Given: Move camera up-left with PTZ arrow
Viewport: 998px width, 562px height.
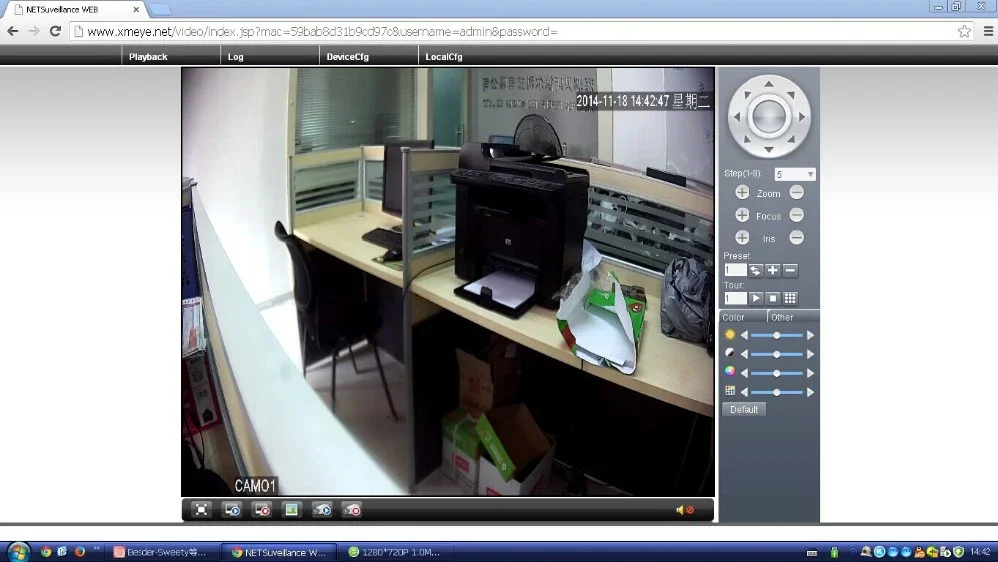Looking at the screenshot, I should (x=747, y=95).
